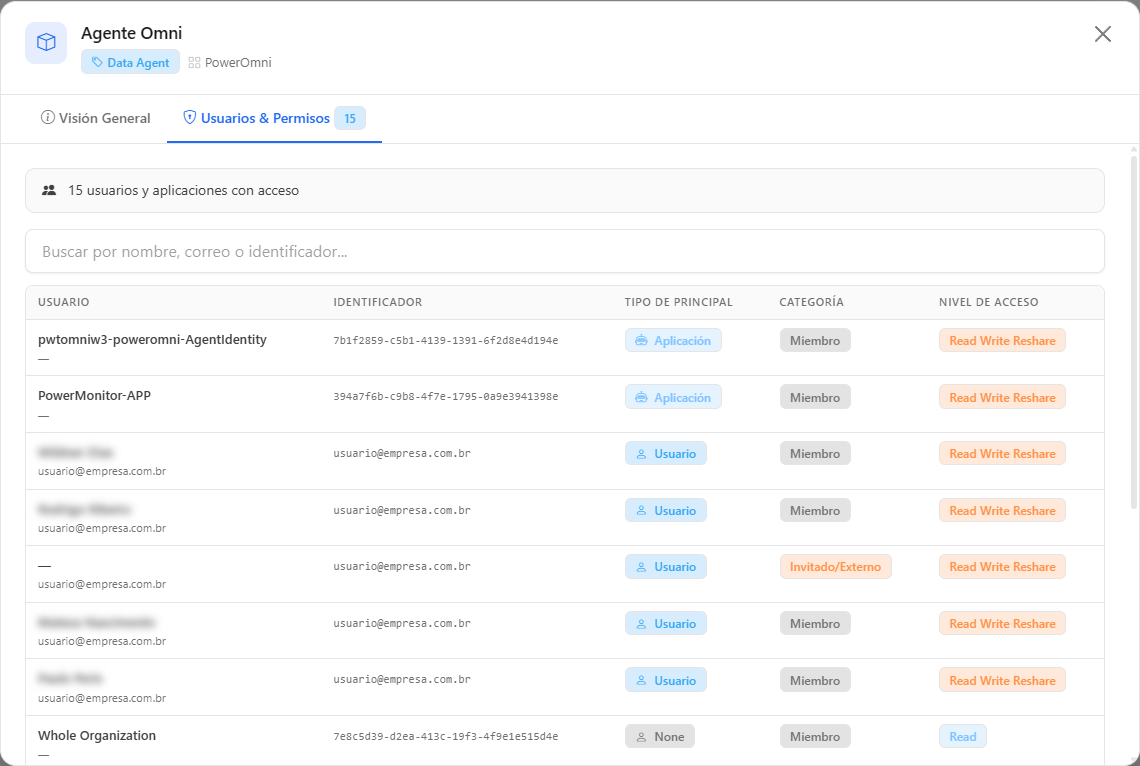The width and height of the screenshot is (1140, 766).
Task: Click the '15 usuarios y aplicaciones con acceso' text
Action: 183,190
